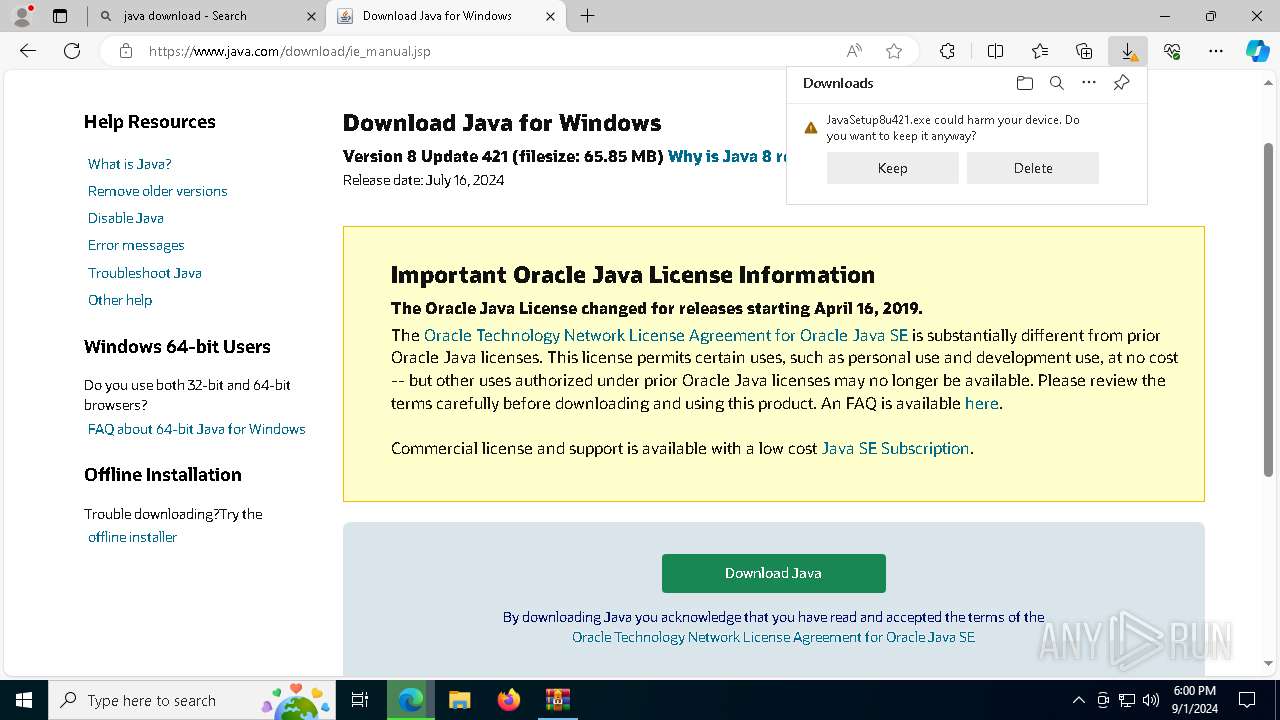Screen dimensions: 1280x720
Task: Toggle the Downloads toolbar button
Action: pyautogui.click(x=1128, y=51)
